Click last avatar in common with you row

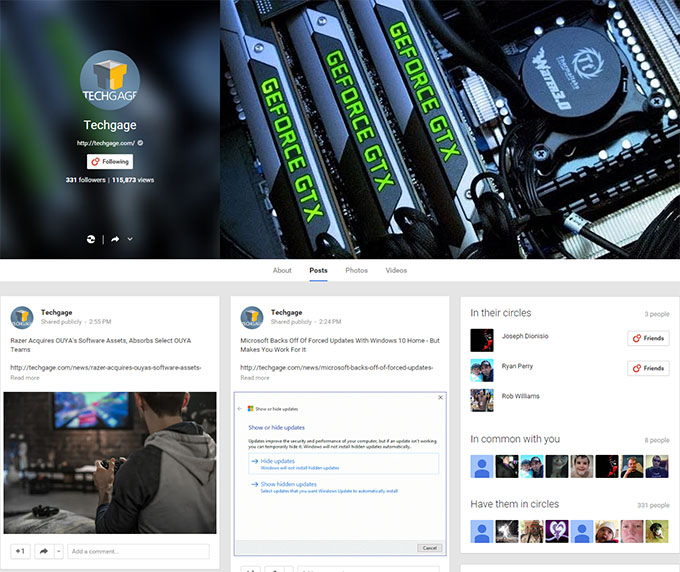[657, 466]
